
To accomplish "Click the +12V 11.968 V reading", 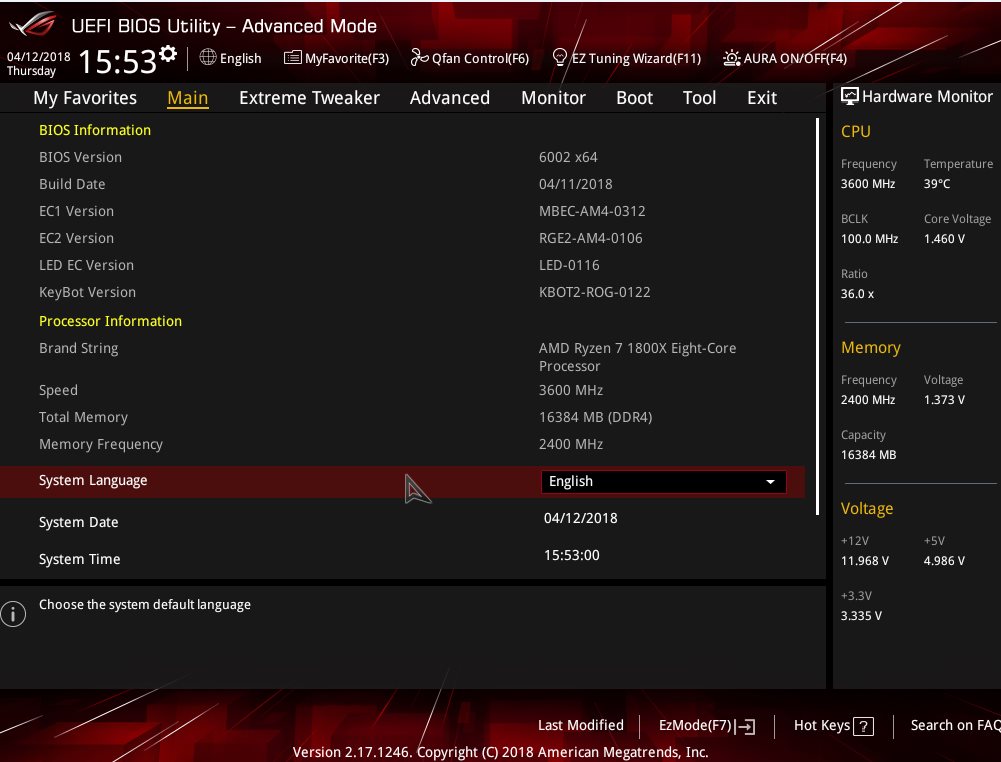I will (x=864, y=560).
